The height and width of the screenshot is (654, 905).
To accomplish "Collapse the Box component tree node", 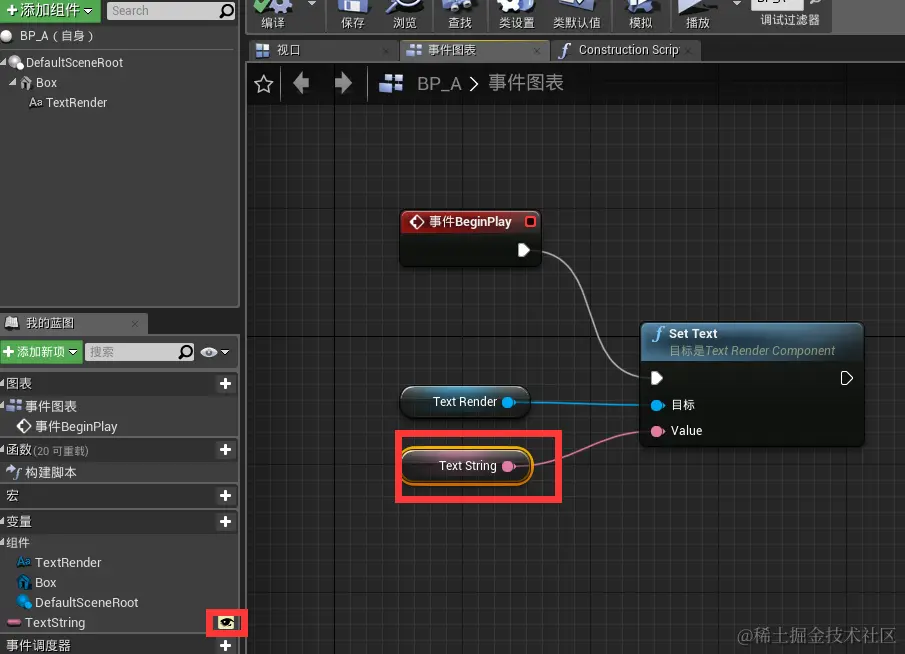I will [x=13, y=82].
